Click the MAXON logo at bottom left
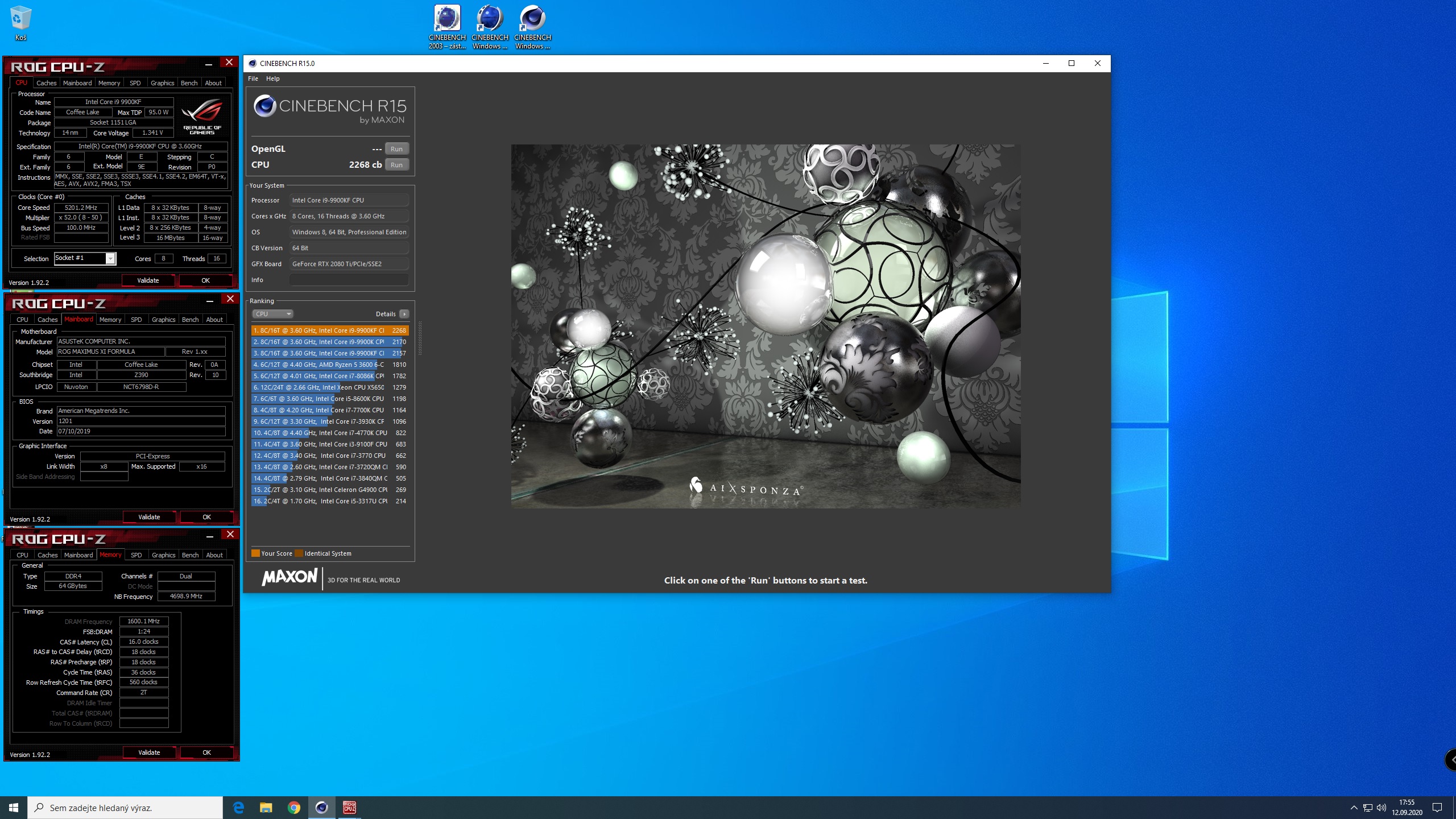The width and height of the screenshot is (1456, 819). [289, 577]
